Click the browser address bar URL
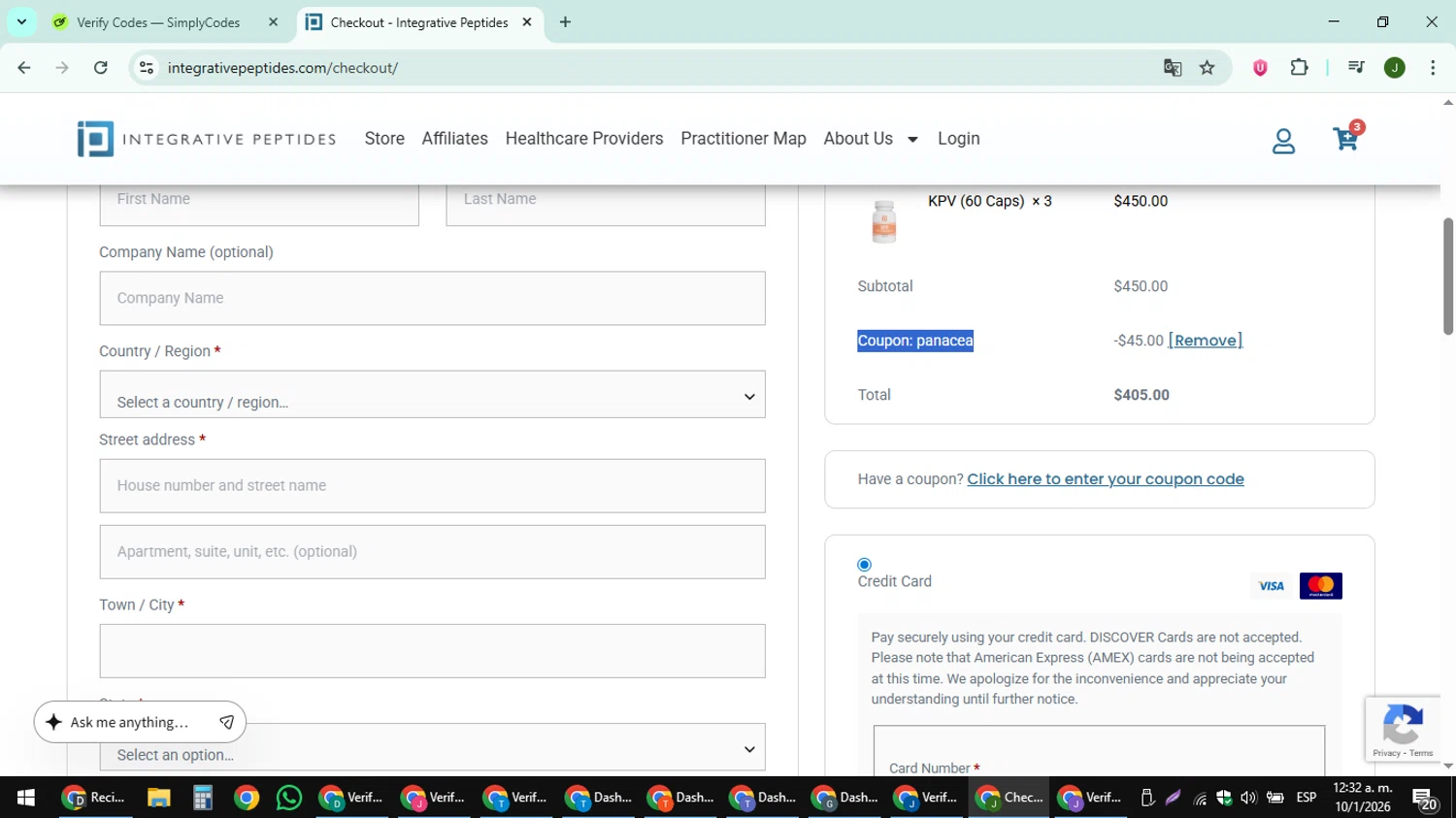1456x818 pixels. pos(282,68)
